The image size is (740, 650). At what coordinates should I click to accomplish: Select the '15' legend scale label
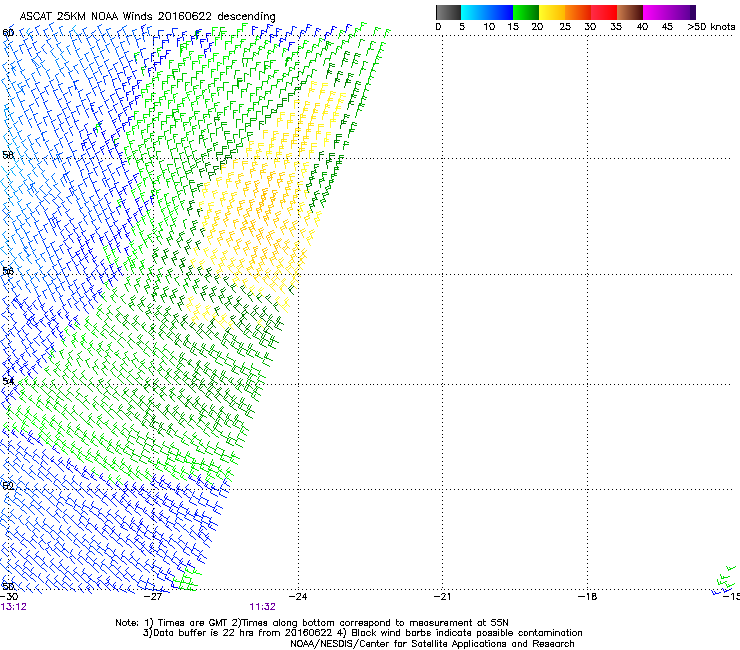point(513,27)
